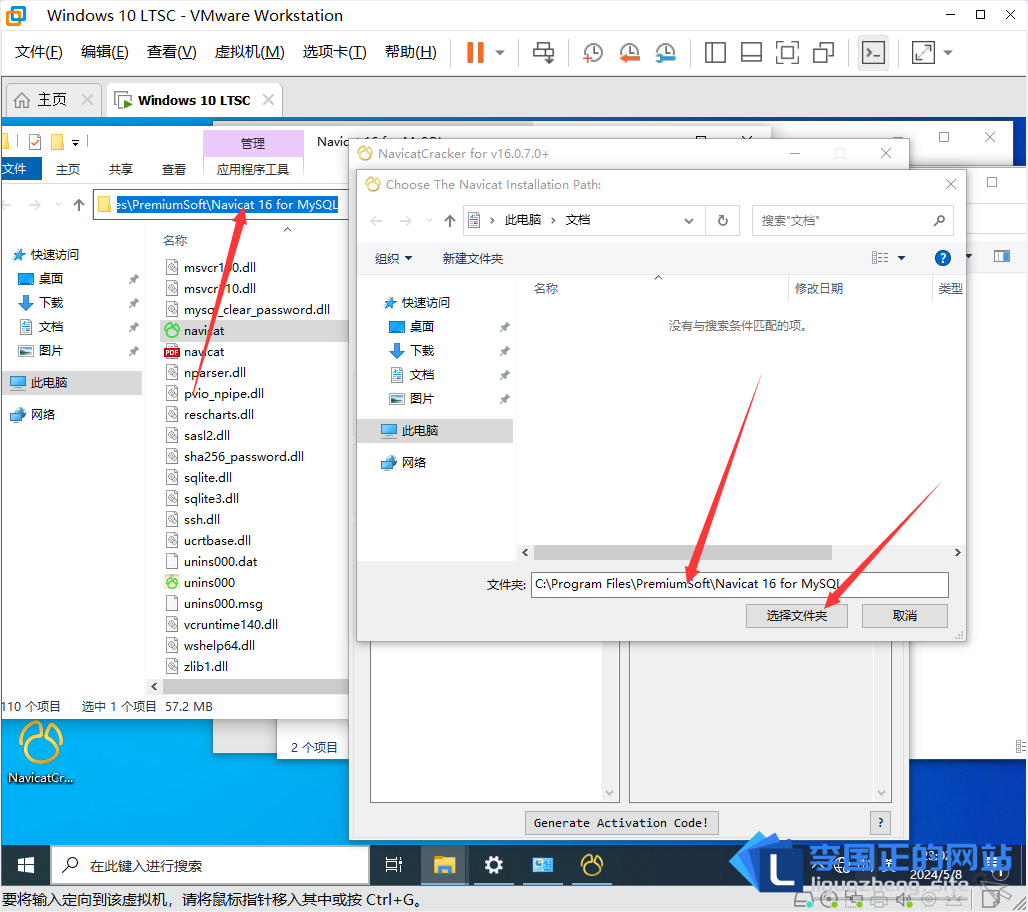This screenshot has width=1028, height=912.
Task: Select 此电脑 in folder chooser navigation pane
Action: coord(420,431)
